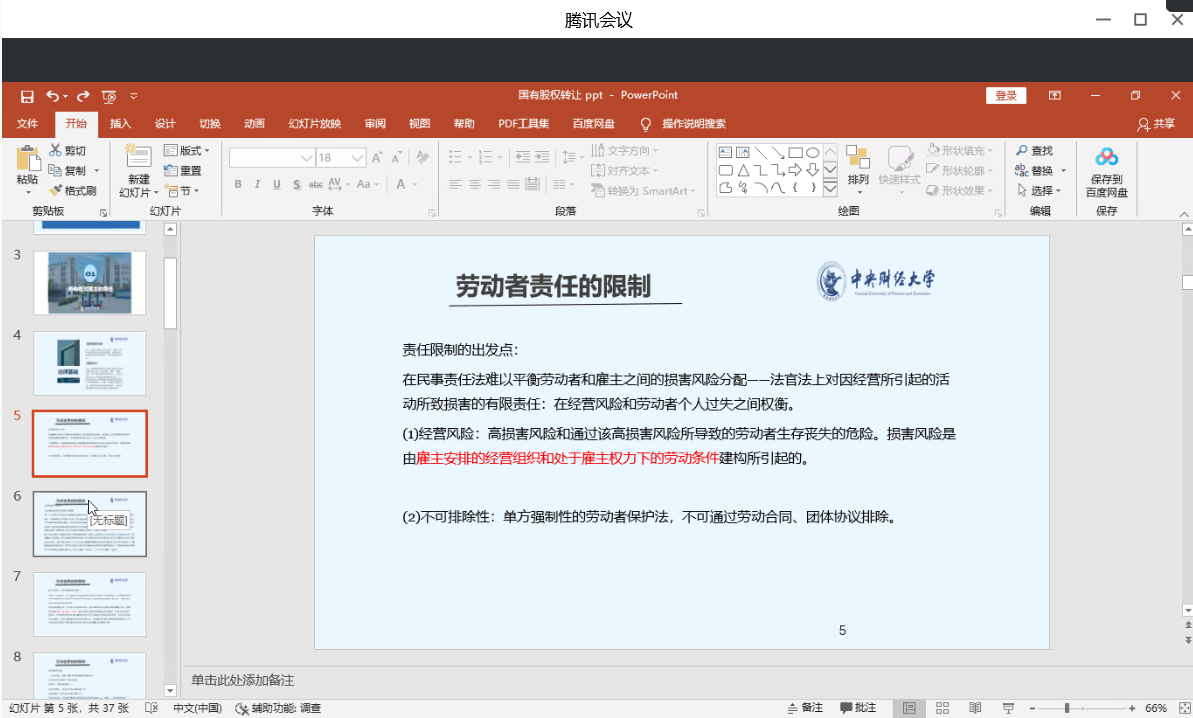Viewport: 1193px width, 718px height.
Task: Open the font size dropdown showing 18
Action: coord(357,158)
